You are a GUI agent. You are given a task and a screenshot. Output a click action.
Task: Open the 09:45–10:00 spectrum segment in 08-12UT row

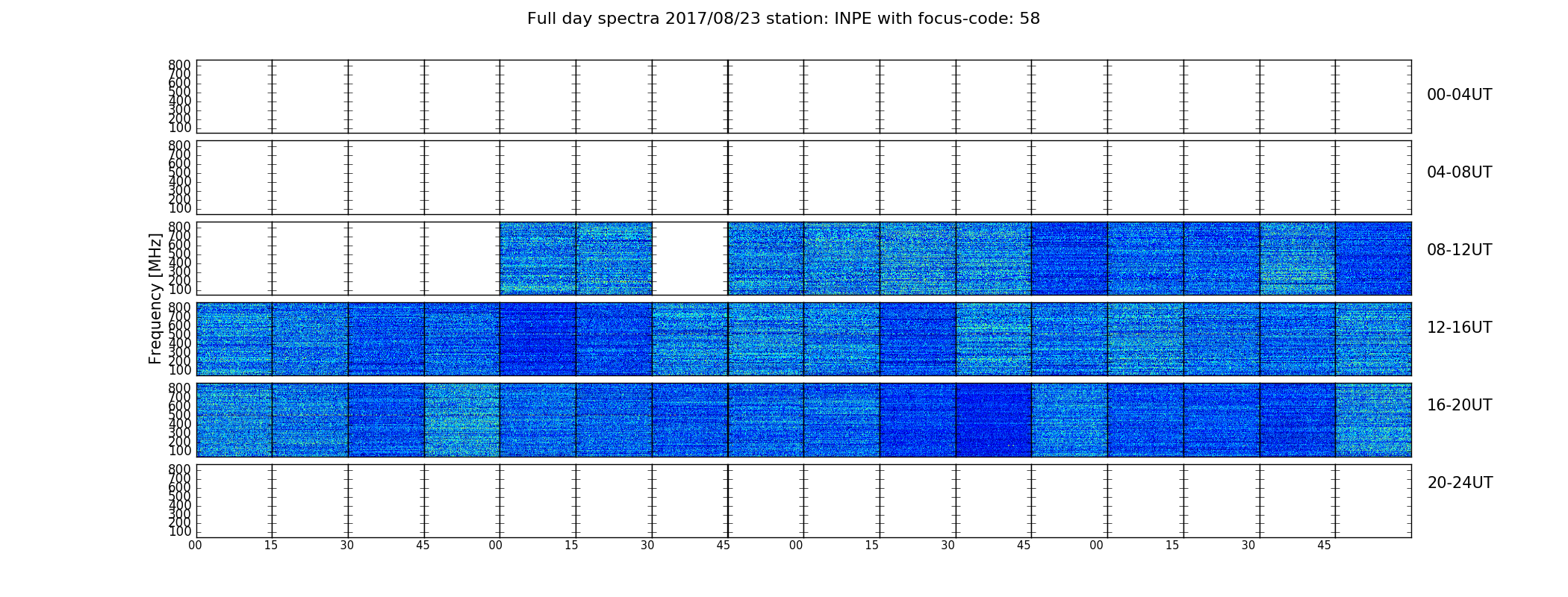(x=765, y=258)
